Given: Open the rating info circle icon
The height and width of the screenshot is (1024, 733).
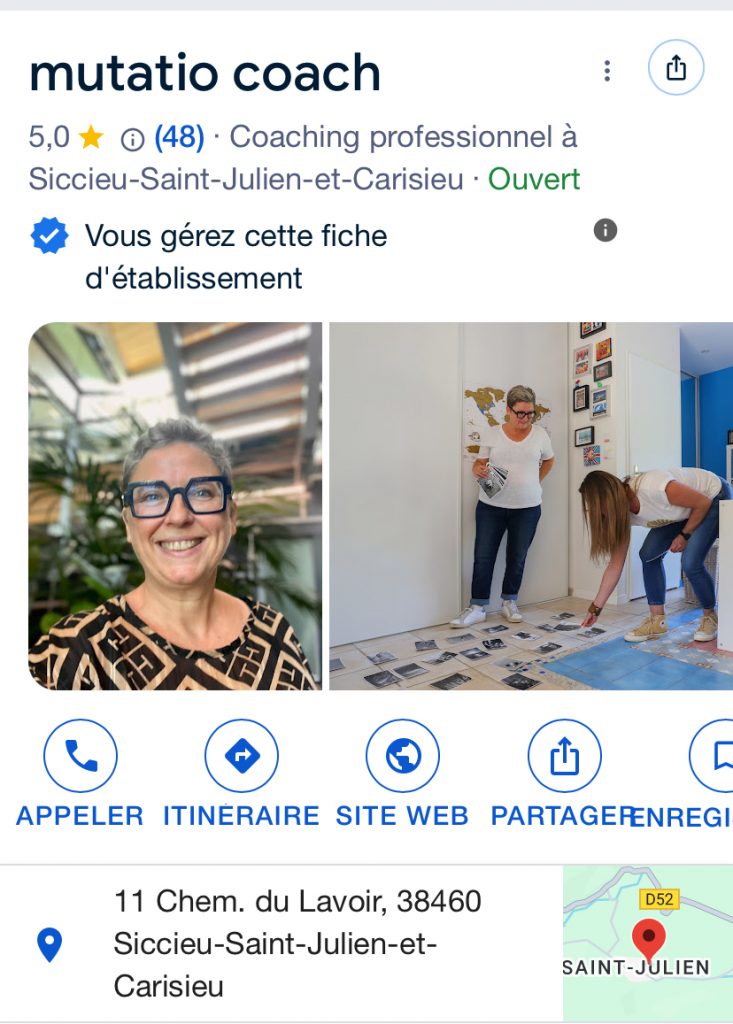Looking at the screenshot, I should [x=133, y=139].
